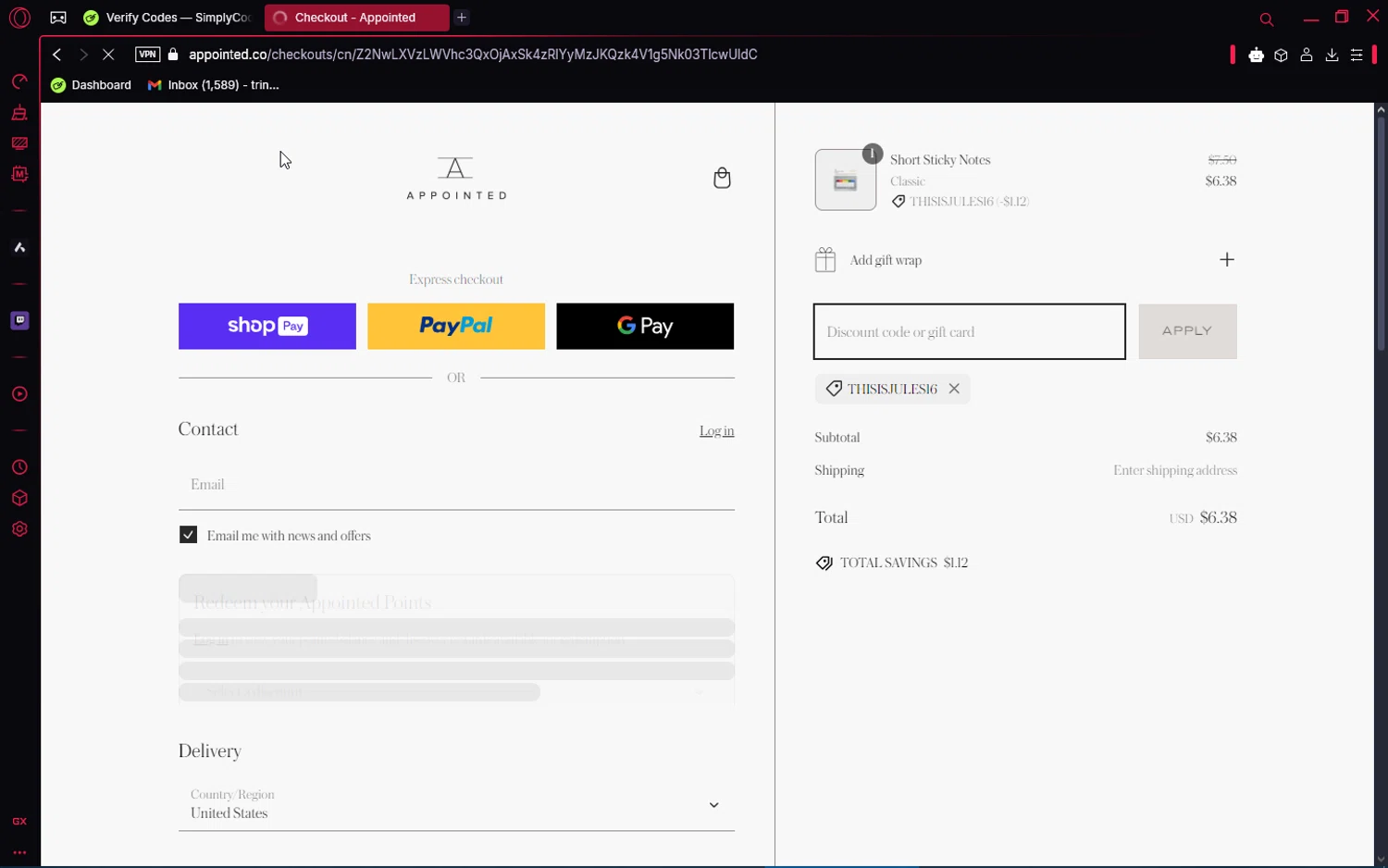Open the RAM chip M sidebar icon
This screenshot has height=868, width=1388.
(x=19, y=174)
